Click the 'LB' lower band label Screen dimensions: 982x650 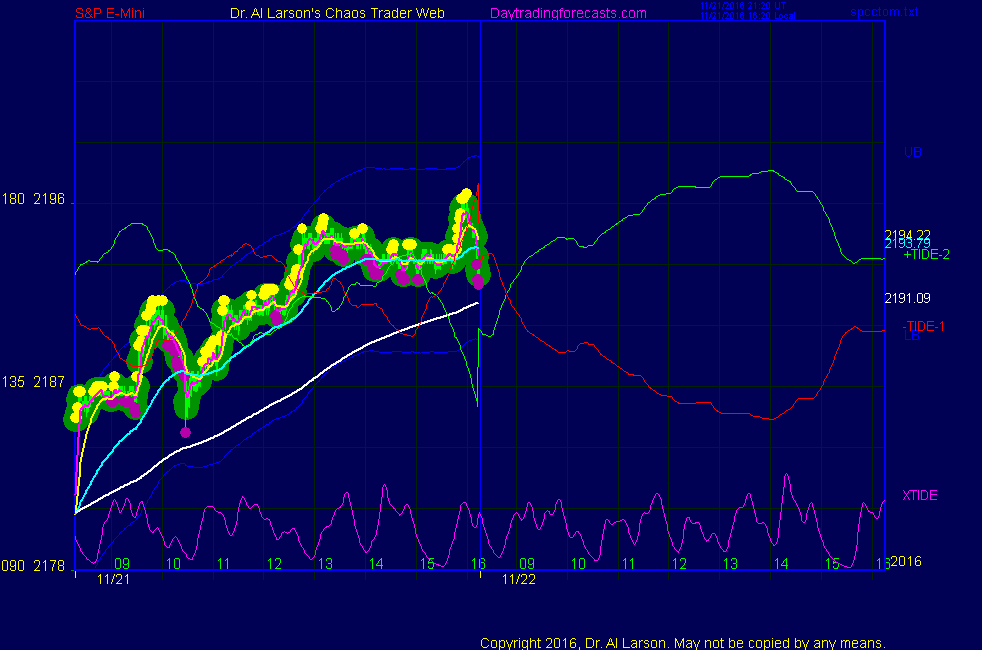pyautogui.click(x=912, y=336)
